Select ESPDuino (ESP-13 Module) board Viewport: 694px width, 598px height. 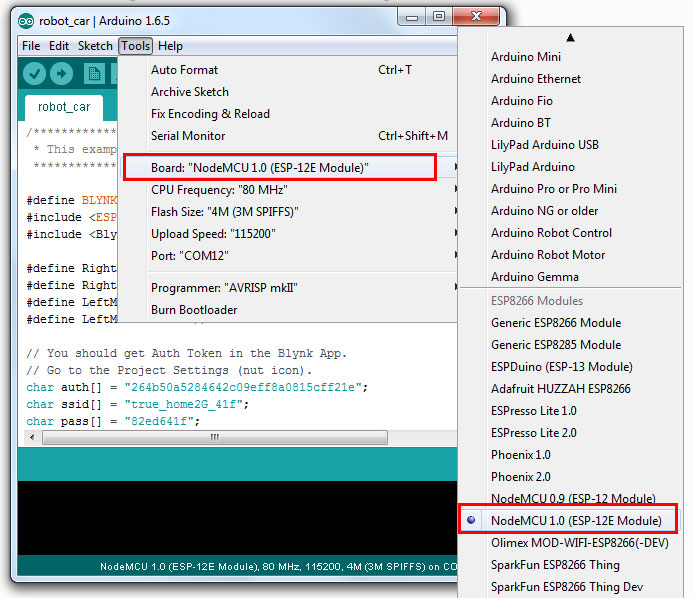coord(570,367)
